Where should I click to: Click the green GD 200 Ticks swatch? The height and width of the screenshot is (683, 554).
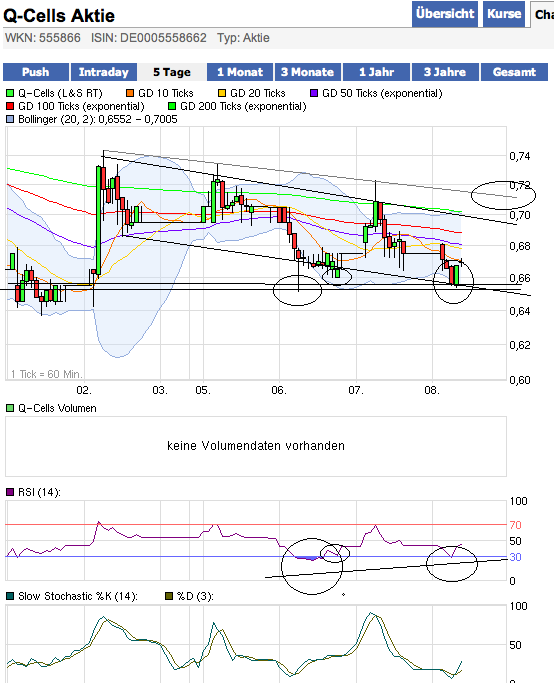[172, 106]
